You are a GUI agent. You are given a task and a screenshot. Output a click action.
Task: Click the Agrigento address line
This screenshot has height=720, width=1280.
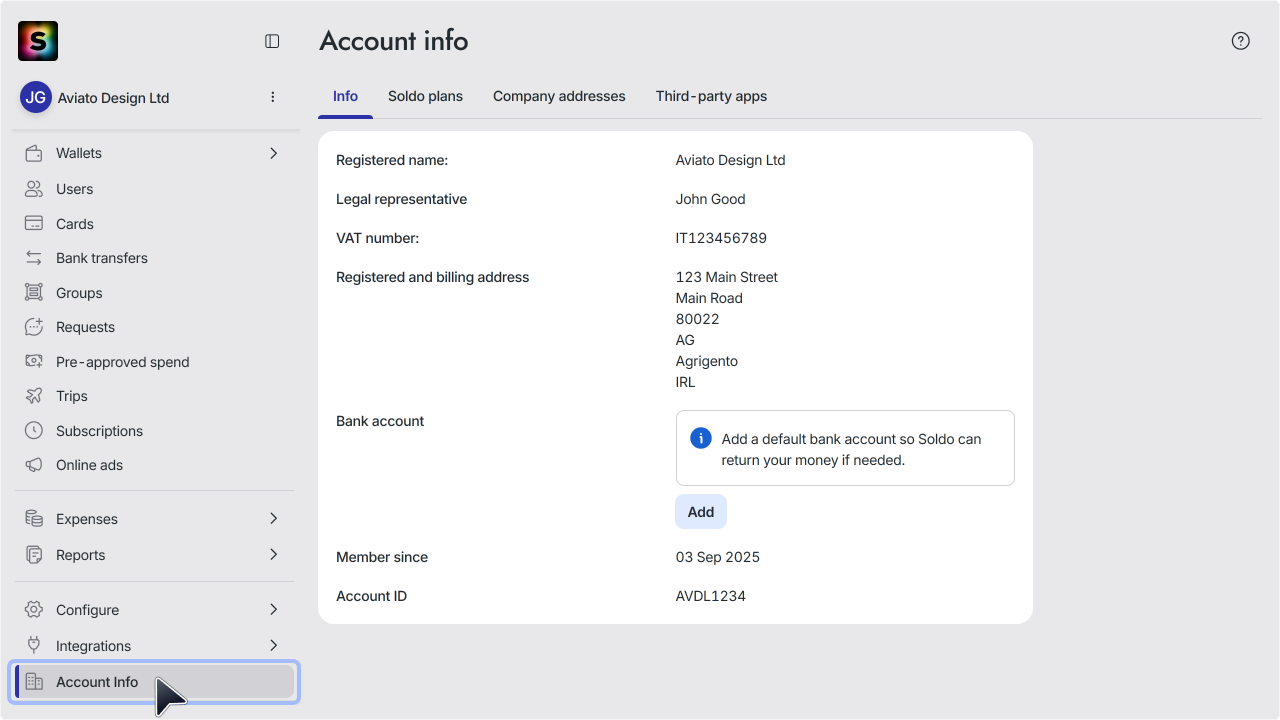click(x=707, y=361)
